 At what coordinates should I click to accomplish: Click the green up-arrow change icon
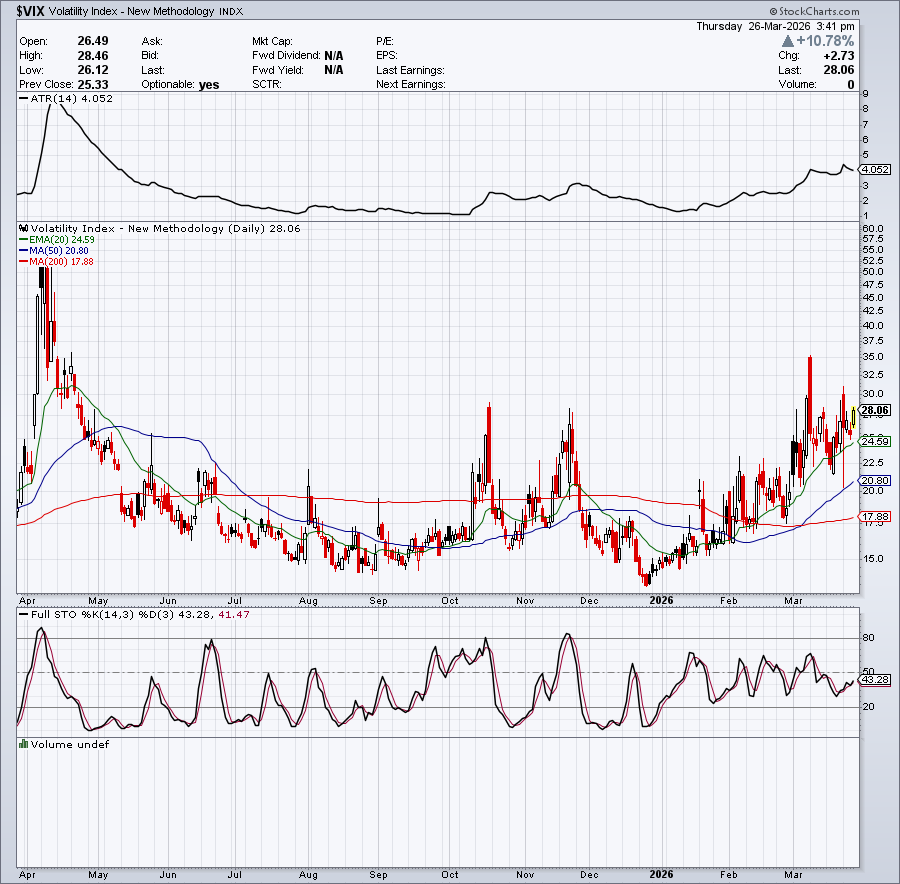788,41
